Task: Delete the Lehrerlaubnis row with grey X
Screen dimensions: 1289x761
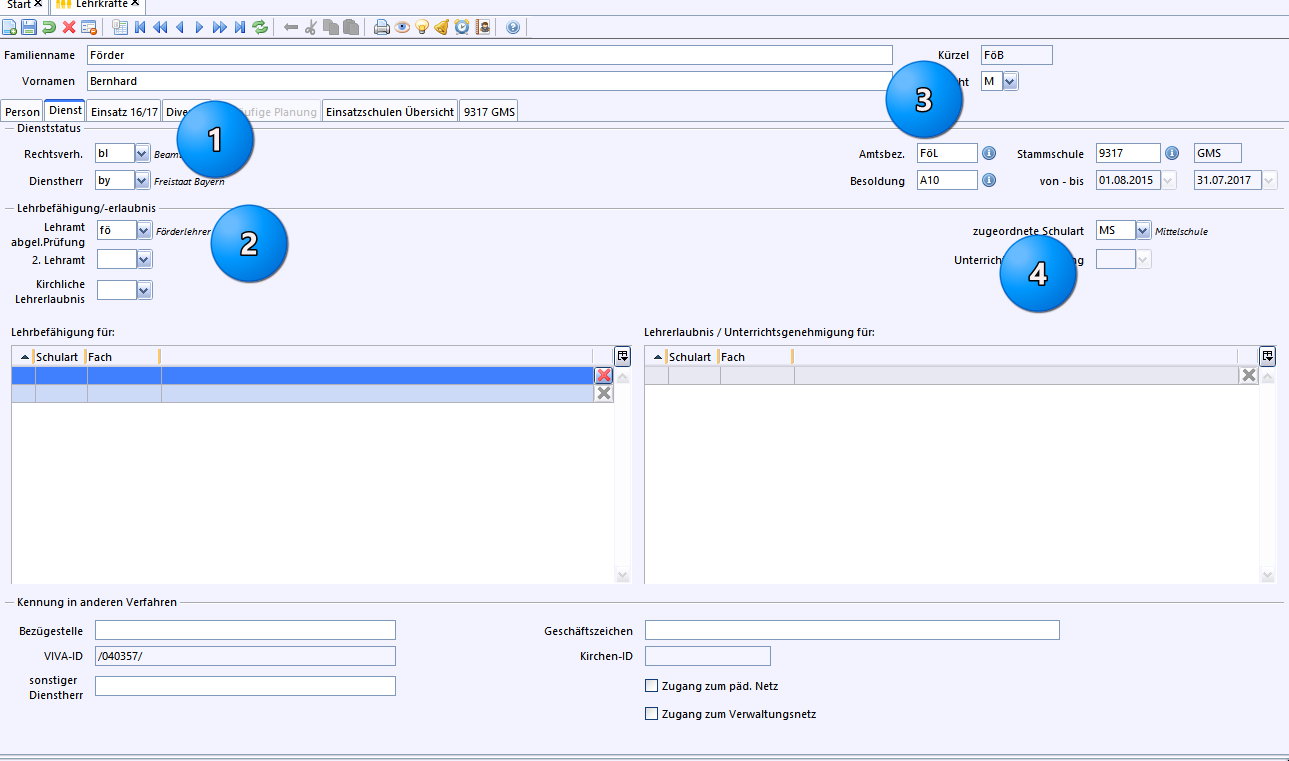Action: pyautogui.click(x=1248, y=375)
